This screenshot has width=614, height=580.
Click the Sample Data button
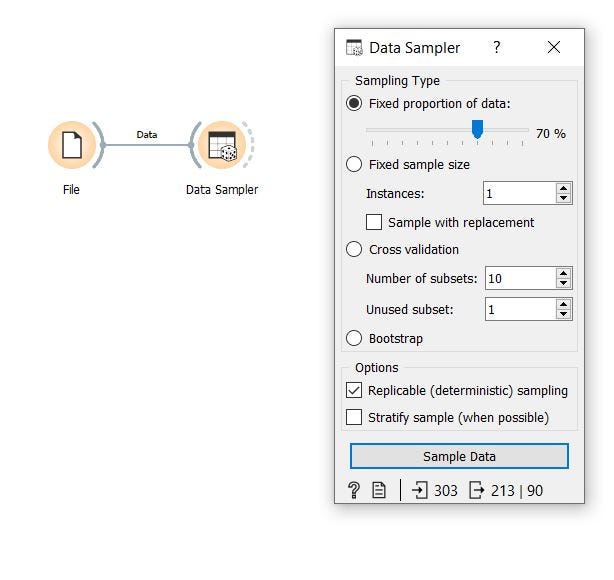point(459,456)
